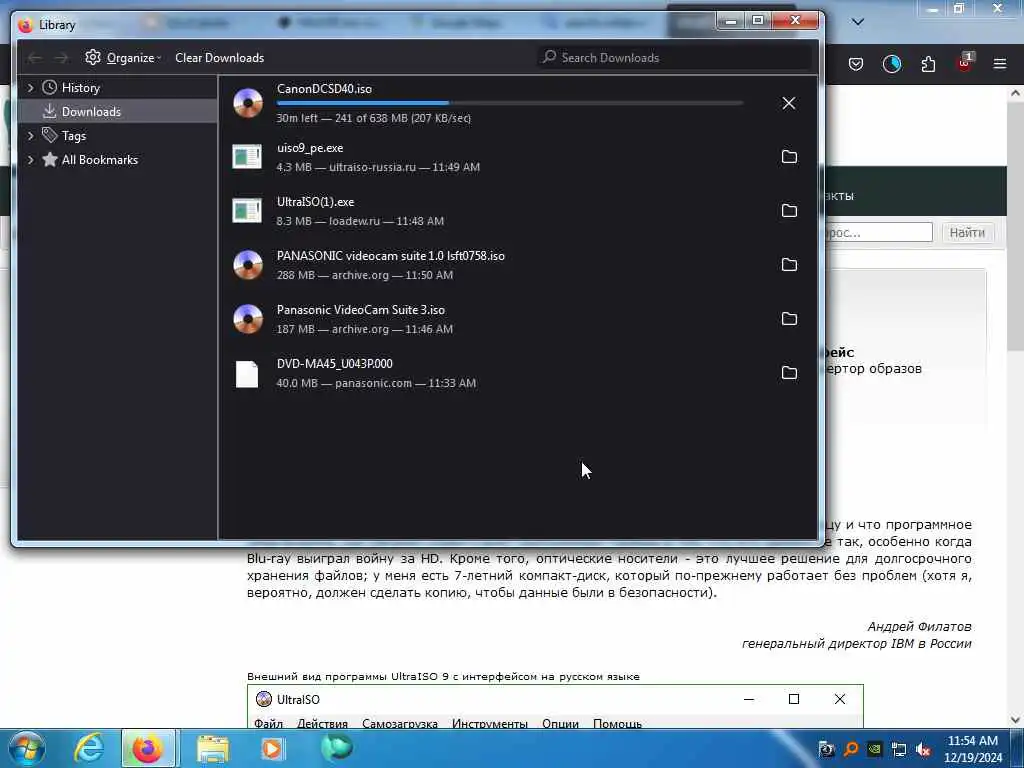Select Downloads in the sidebar
Viewport: 1024px width, 768px height.
pos(118,112)
